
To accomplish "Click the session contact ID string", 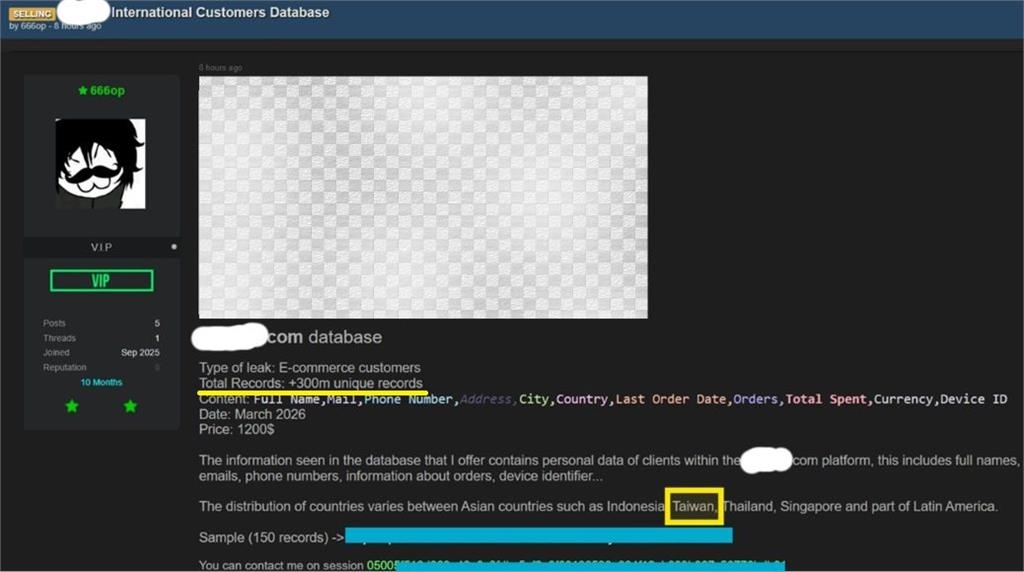I will 576,565.
